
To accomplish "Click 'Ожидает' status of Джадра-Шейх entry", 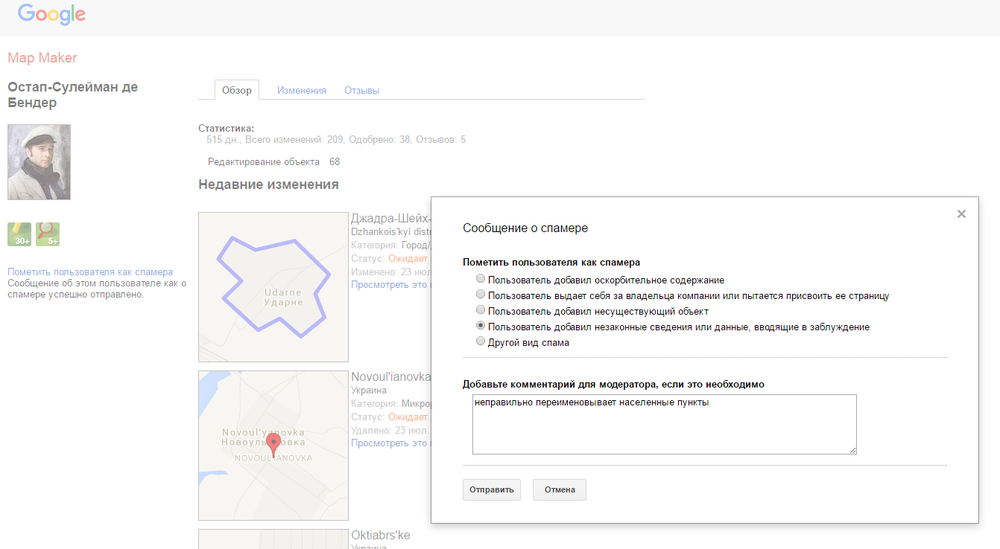I will pos(408,258).
